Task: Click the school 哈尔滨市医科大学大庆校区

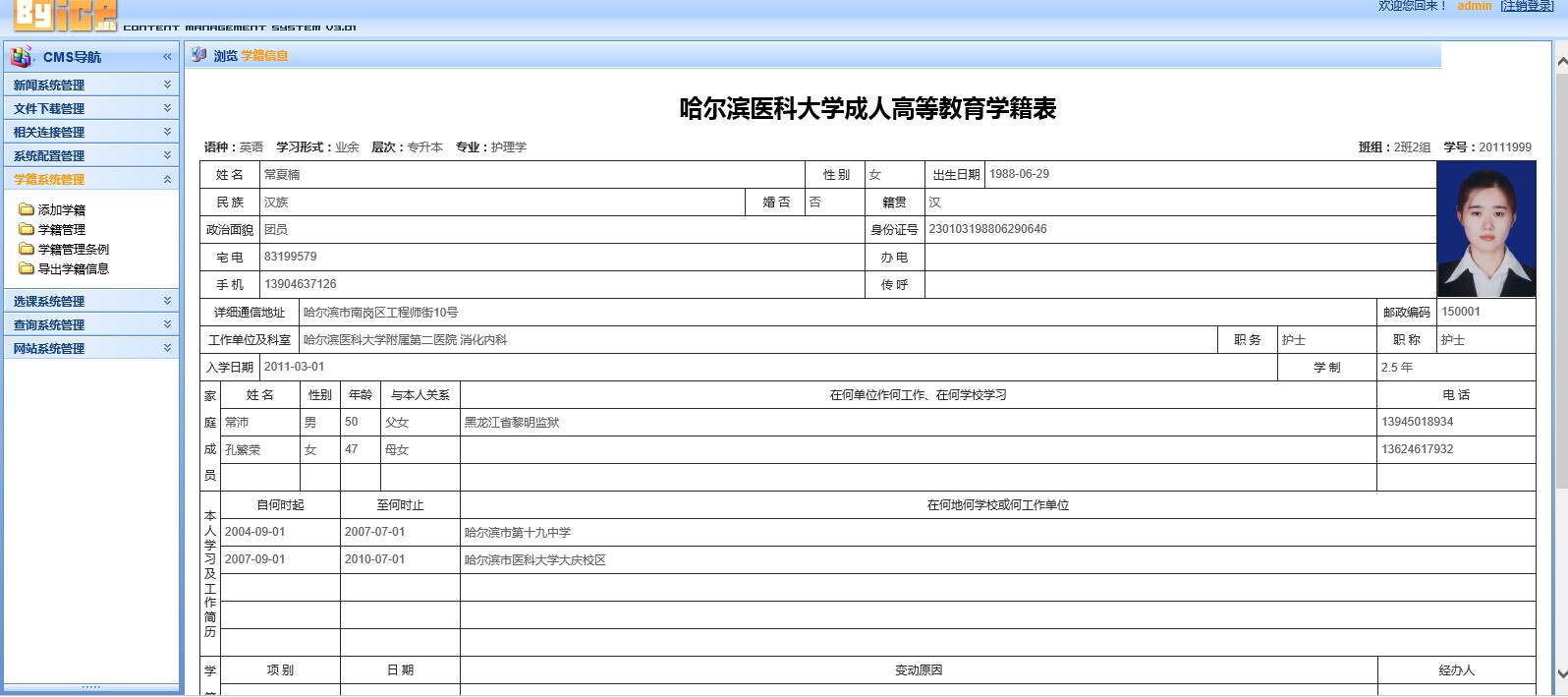Action: coord(535,560)
